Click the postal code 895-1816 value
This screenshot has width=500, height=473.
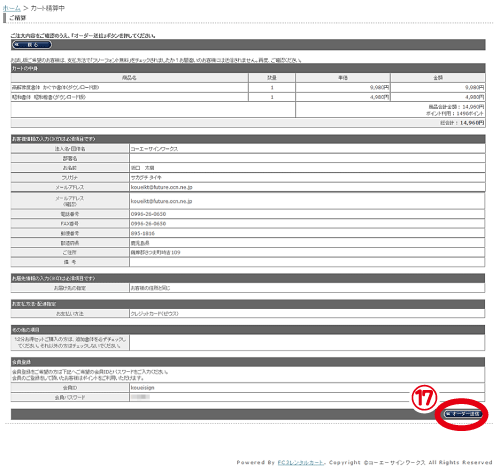143,233
